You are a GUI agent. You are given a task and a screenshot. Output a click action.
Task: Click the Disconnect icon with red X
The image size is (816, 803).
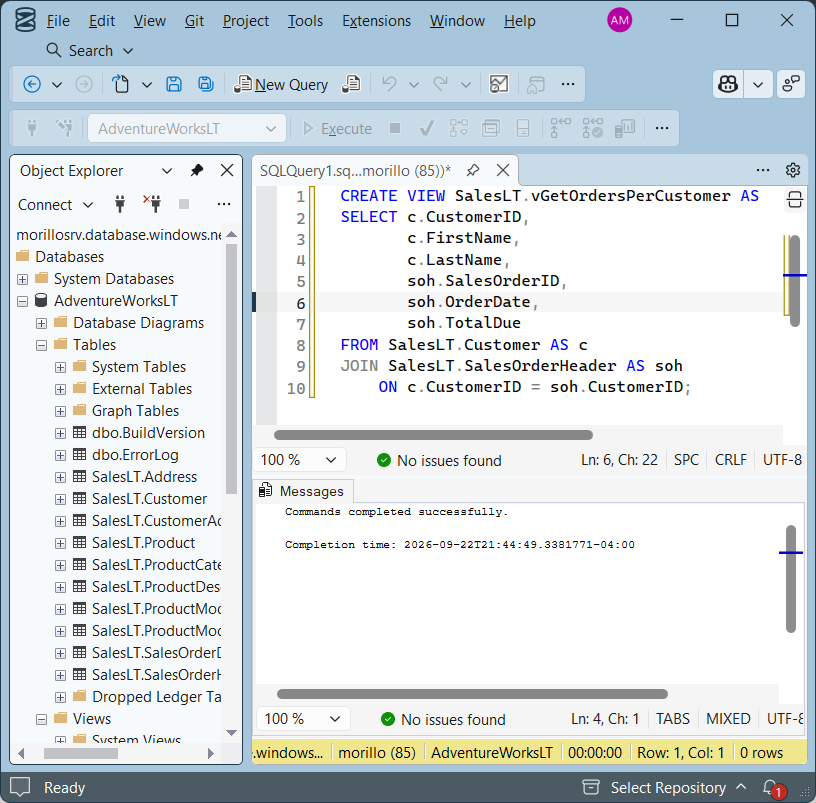(152, 204)
